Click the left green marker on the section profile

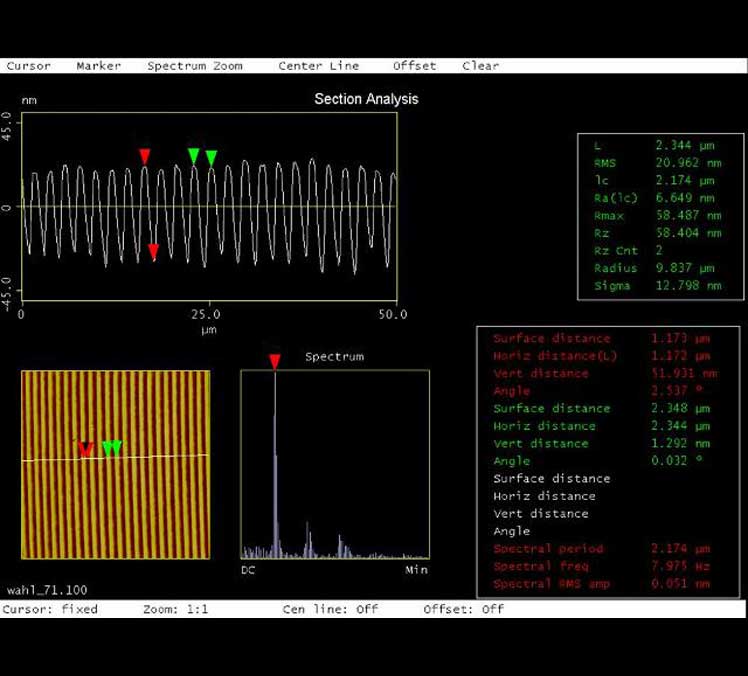(x=194, y=155)
